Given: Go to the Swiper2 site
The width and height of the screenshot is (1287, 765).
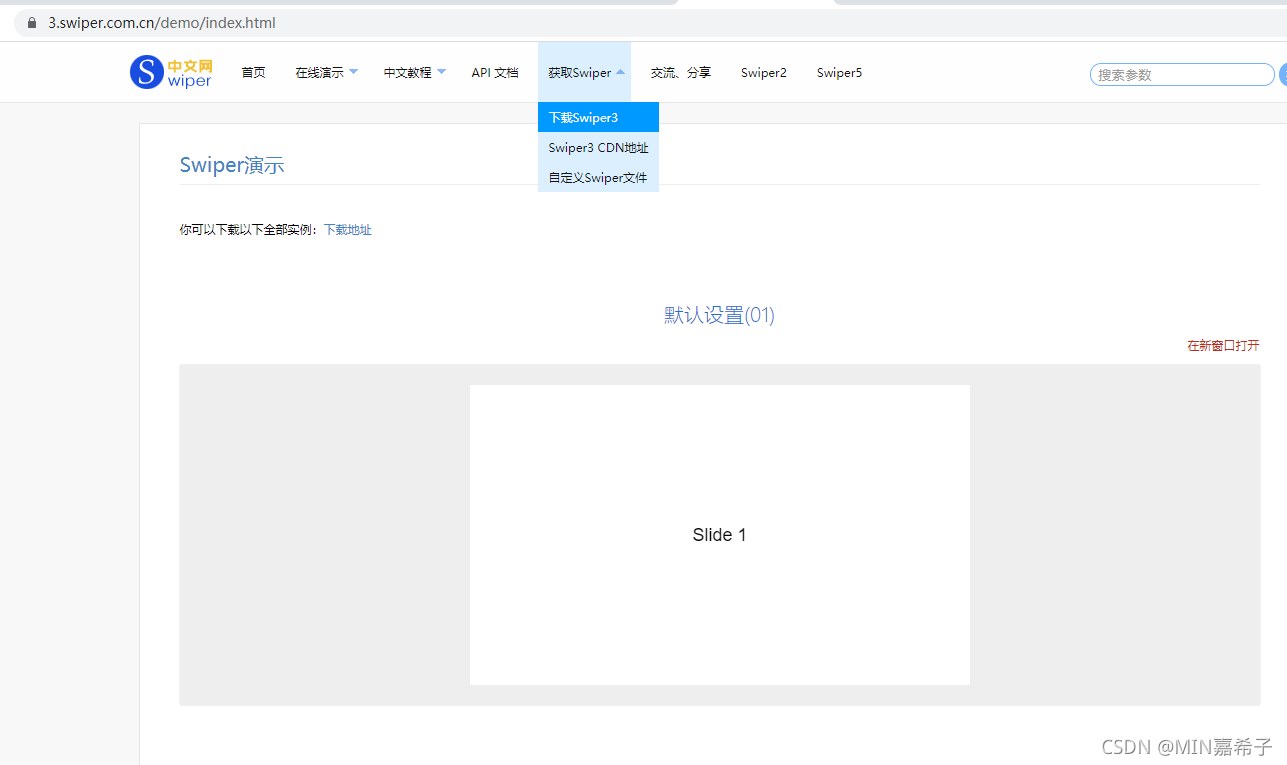Looking at the screenshot, I should click(x=764, y=72).
